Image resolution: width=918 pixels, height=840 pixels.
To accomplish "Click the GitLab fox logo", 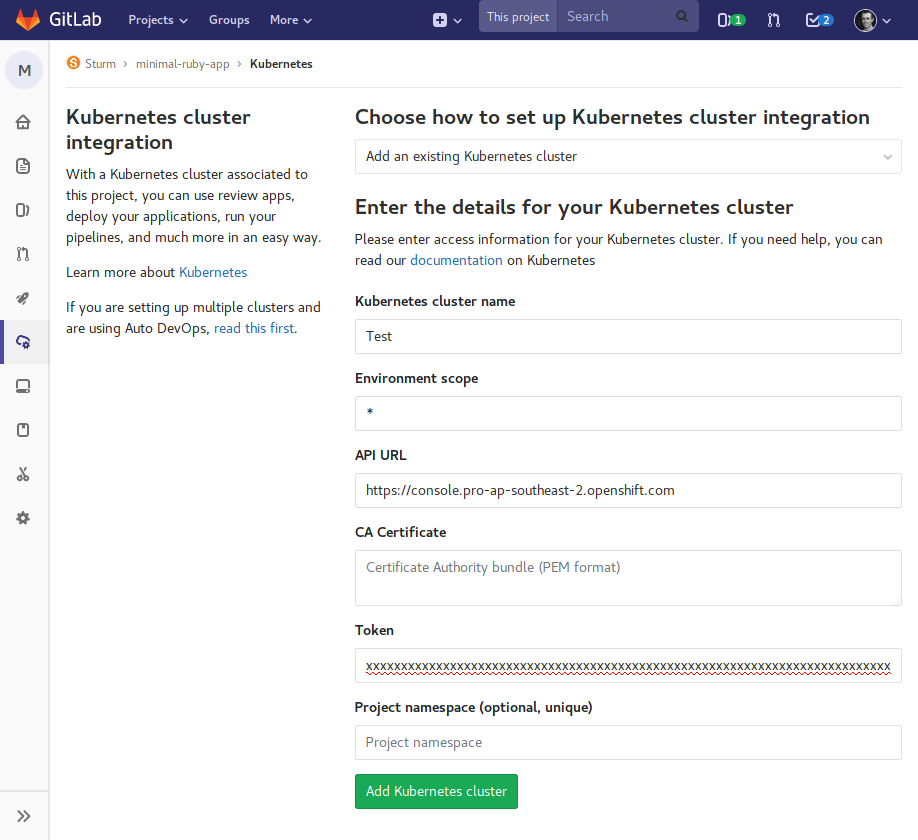I will tap(27, 19).
